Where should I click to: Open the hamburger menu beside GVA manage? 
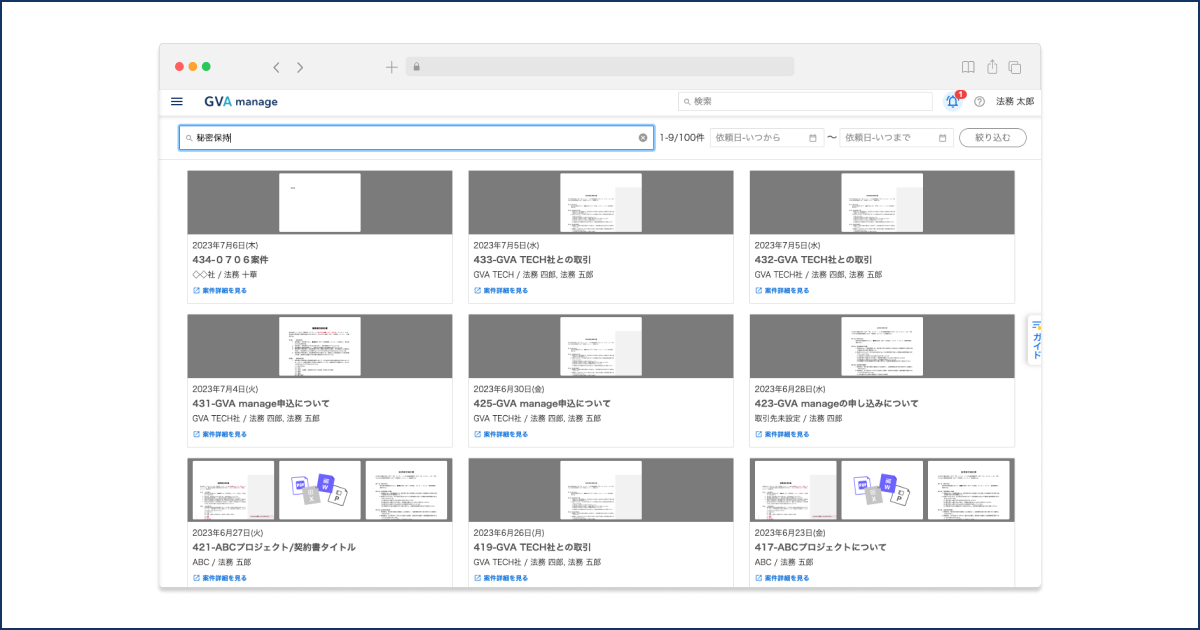click(177, 101)
